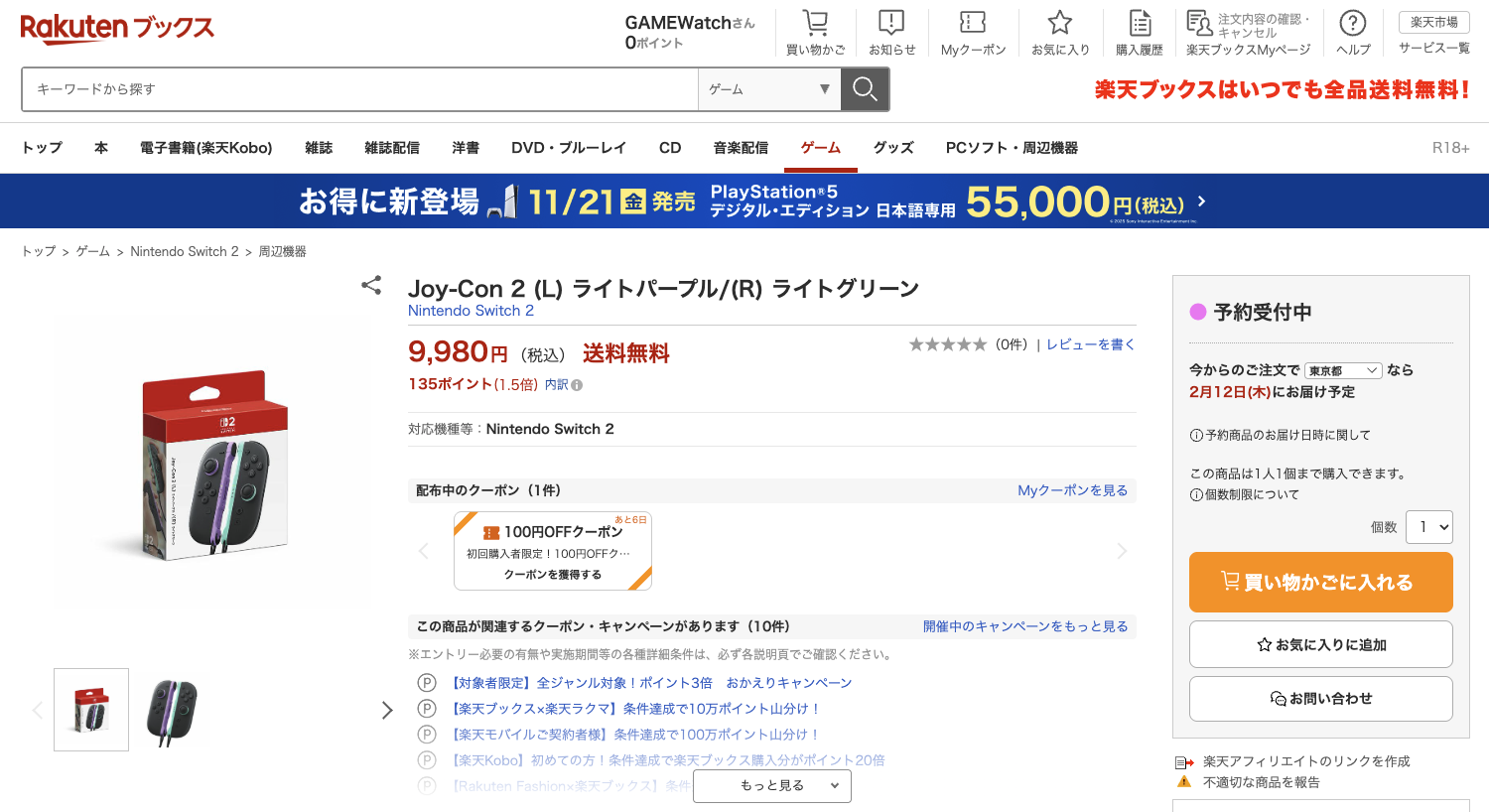Click 開催中のキャンペーンをもっと見る link
The height and width of the screenshot is (812, 1489).
tap(1025, 626)
